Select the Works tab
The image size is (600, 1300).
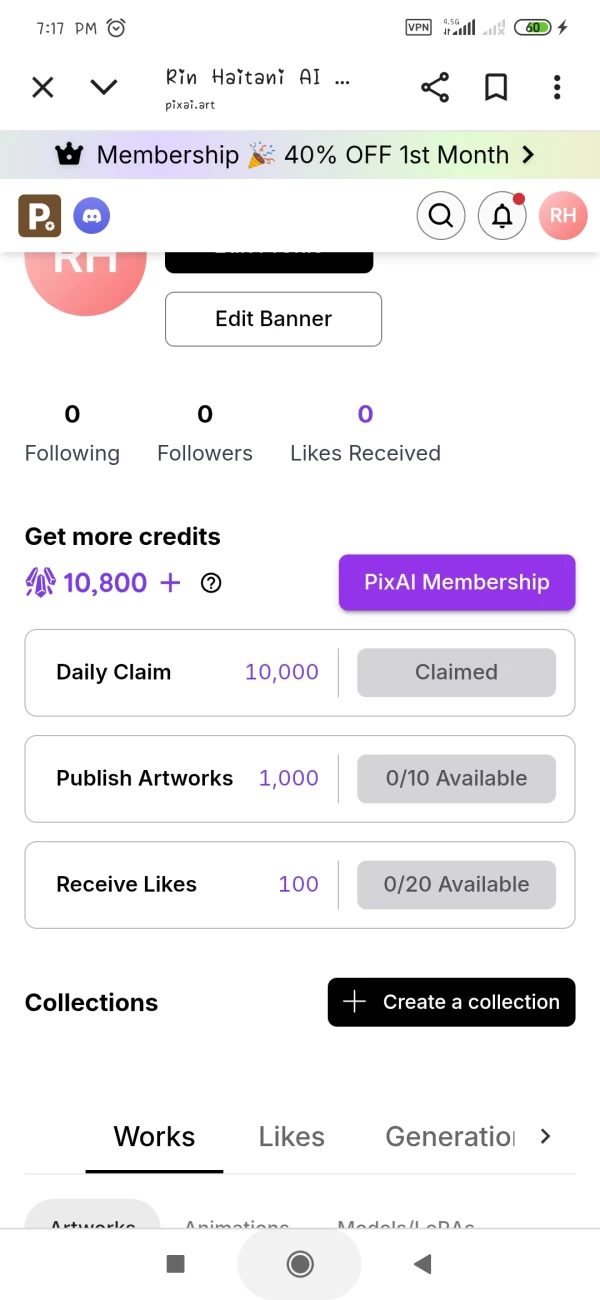pos(154,1137)
